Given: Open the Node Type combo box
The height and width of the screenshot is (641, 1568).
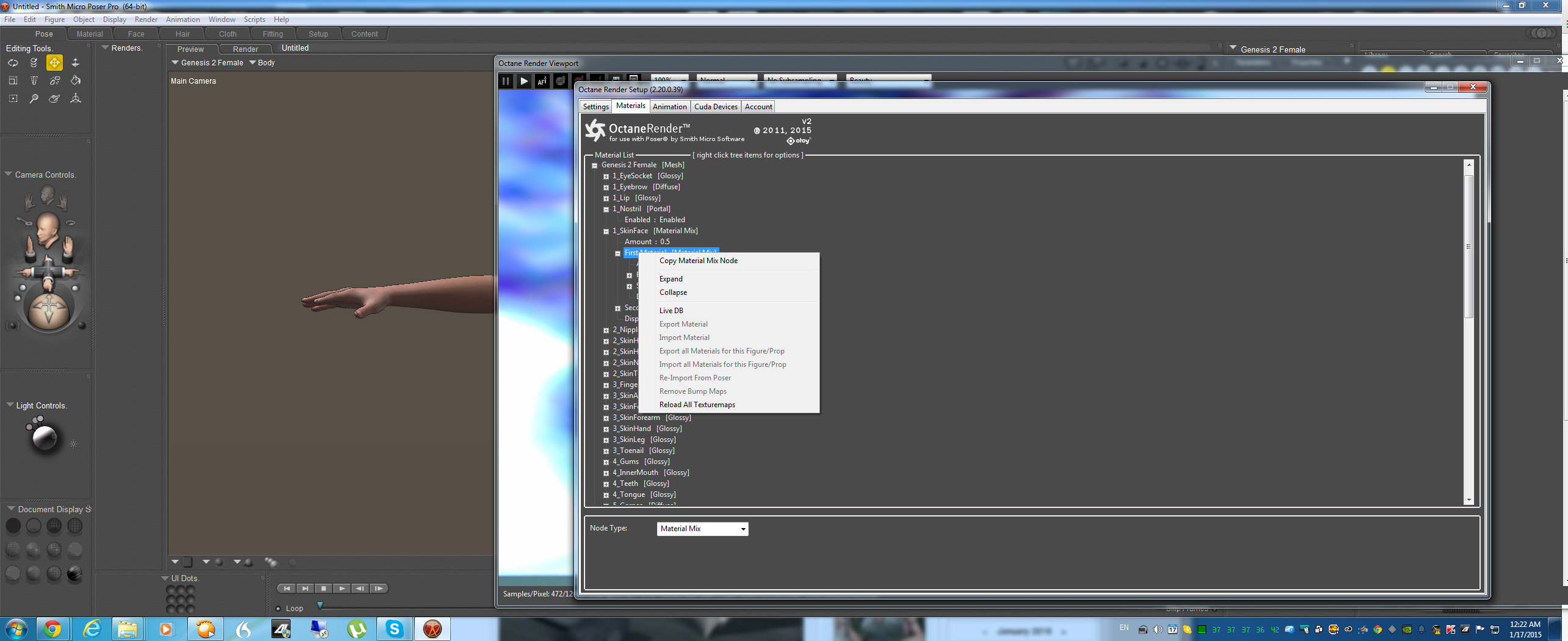Looking at the screenshot, I should coord(702,529).
